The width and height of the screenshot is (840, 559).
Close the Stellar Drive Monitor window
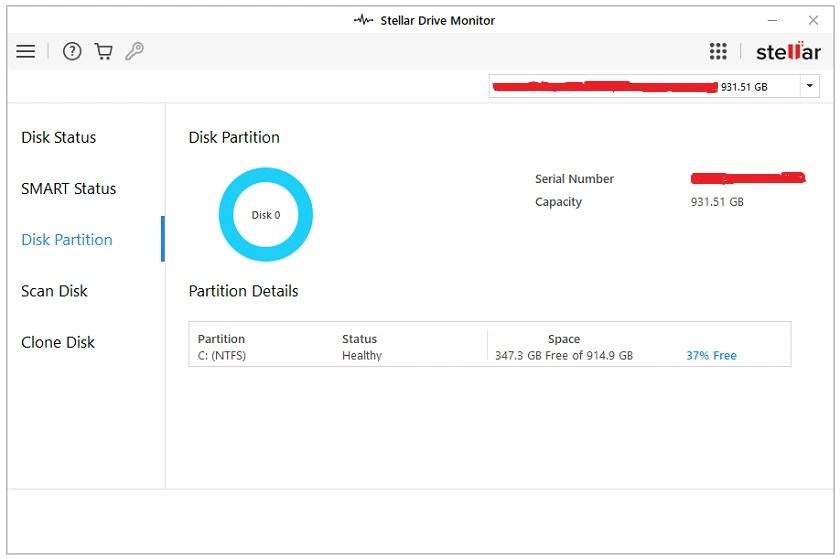(x=813, y=20)
